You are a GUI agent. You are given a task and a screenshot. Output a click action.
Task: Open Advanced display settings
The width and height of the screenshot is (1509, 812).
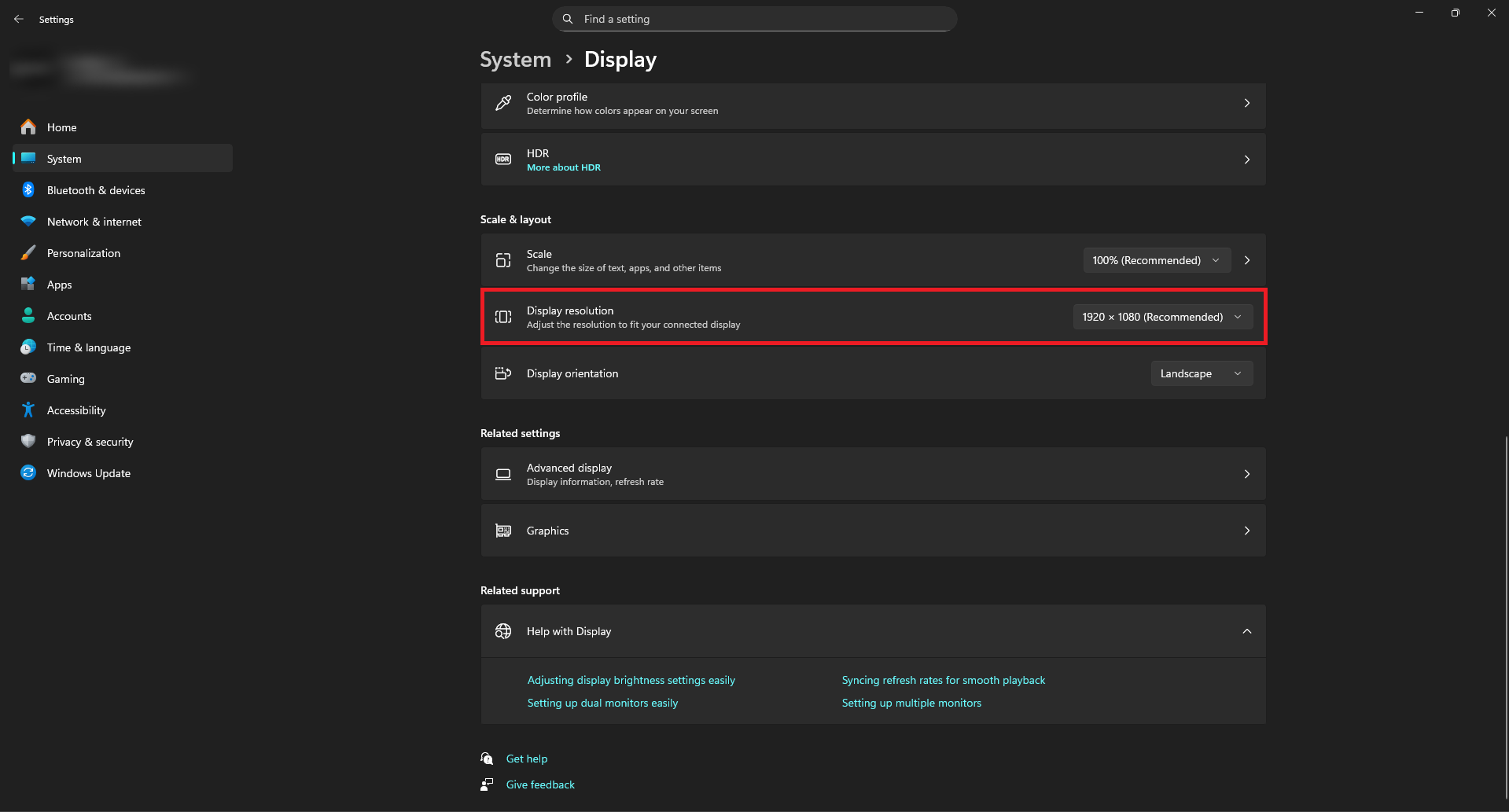tap(873, 474)
